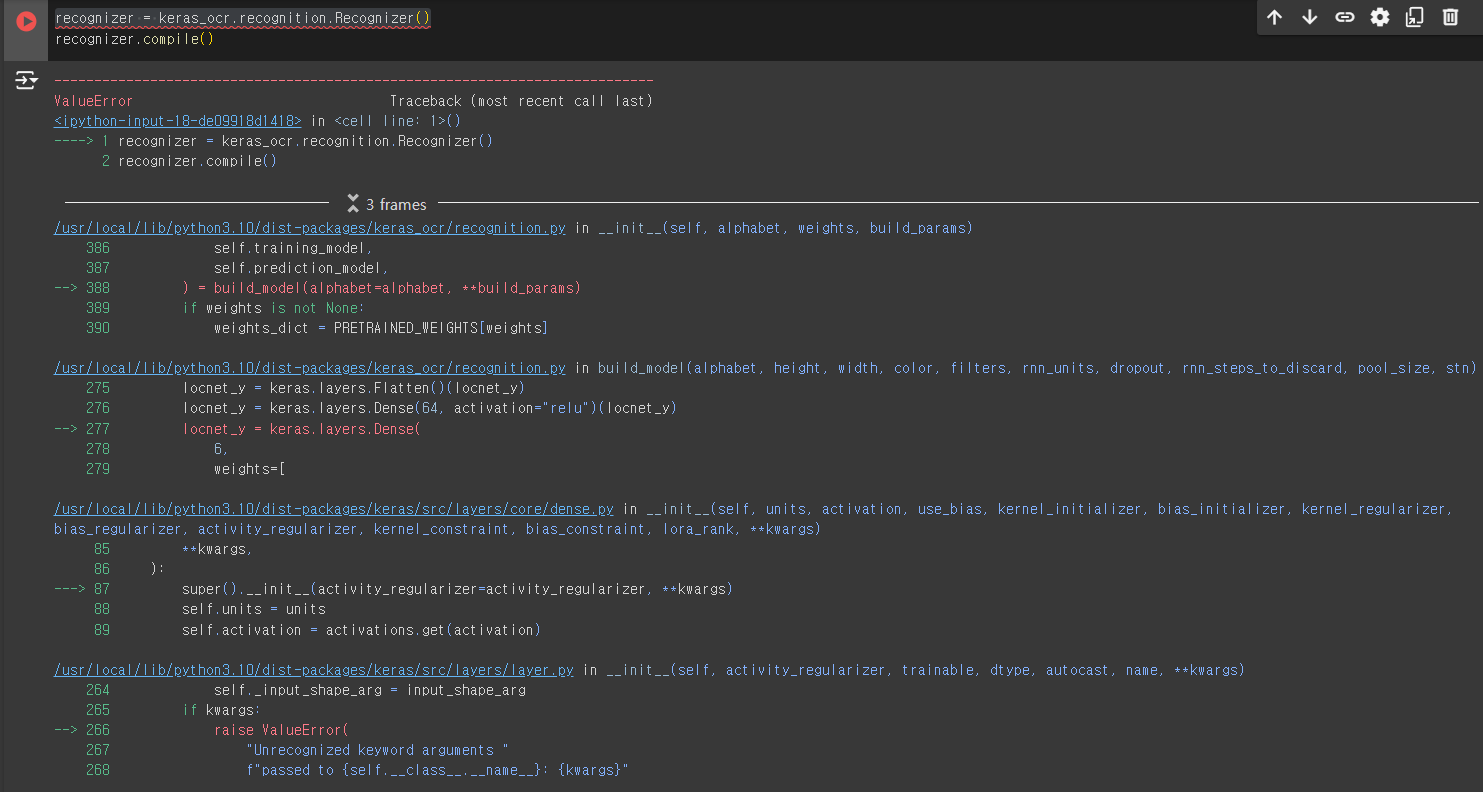Click line 89 activations.get(activation) text
The width and height of the screenshot is (1483, 792).
click(x=433, y=630)
